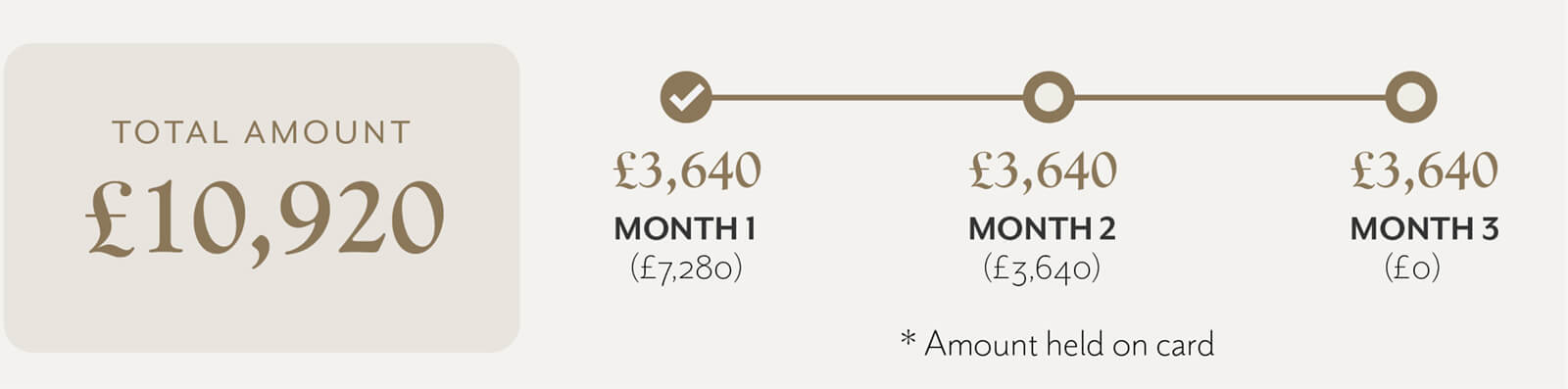
Task: Click the Month 1 £3,640 payment amount
Action: pos(687,170)
